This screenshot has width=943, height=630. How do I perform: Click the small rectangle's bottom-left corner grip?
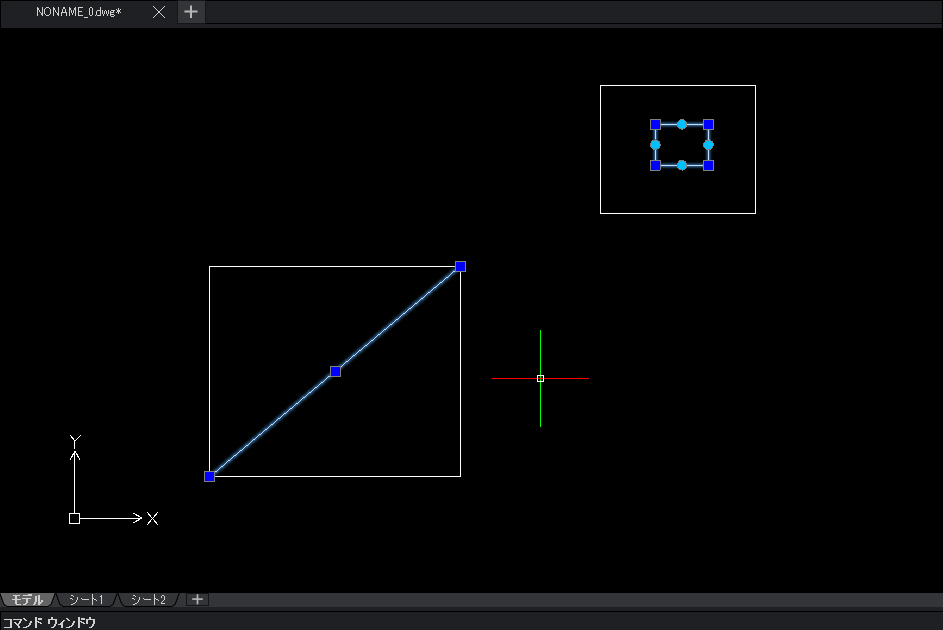(656, 165)
